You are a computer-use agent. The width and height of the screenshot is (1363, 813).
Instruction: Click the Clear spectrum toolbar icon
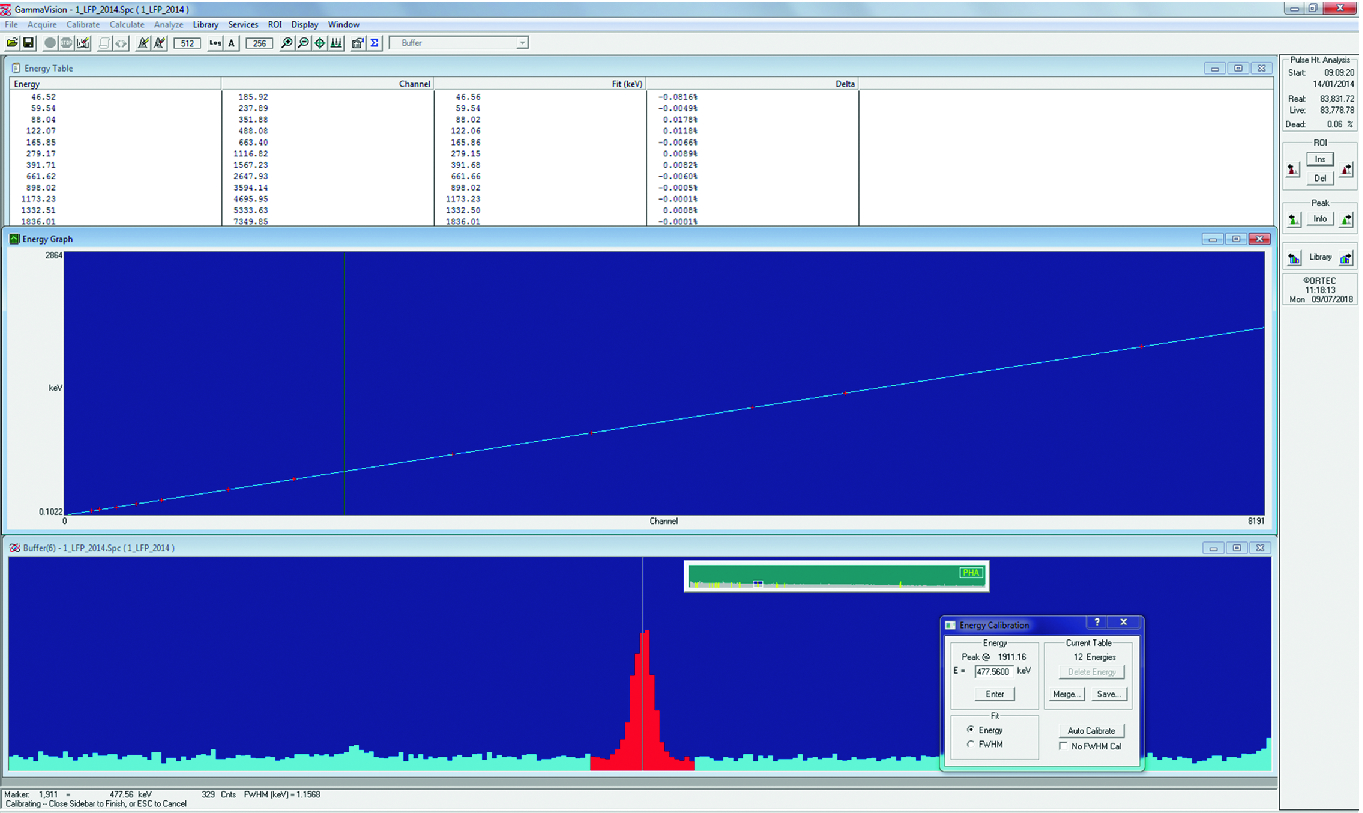coord(83,43)
